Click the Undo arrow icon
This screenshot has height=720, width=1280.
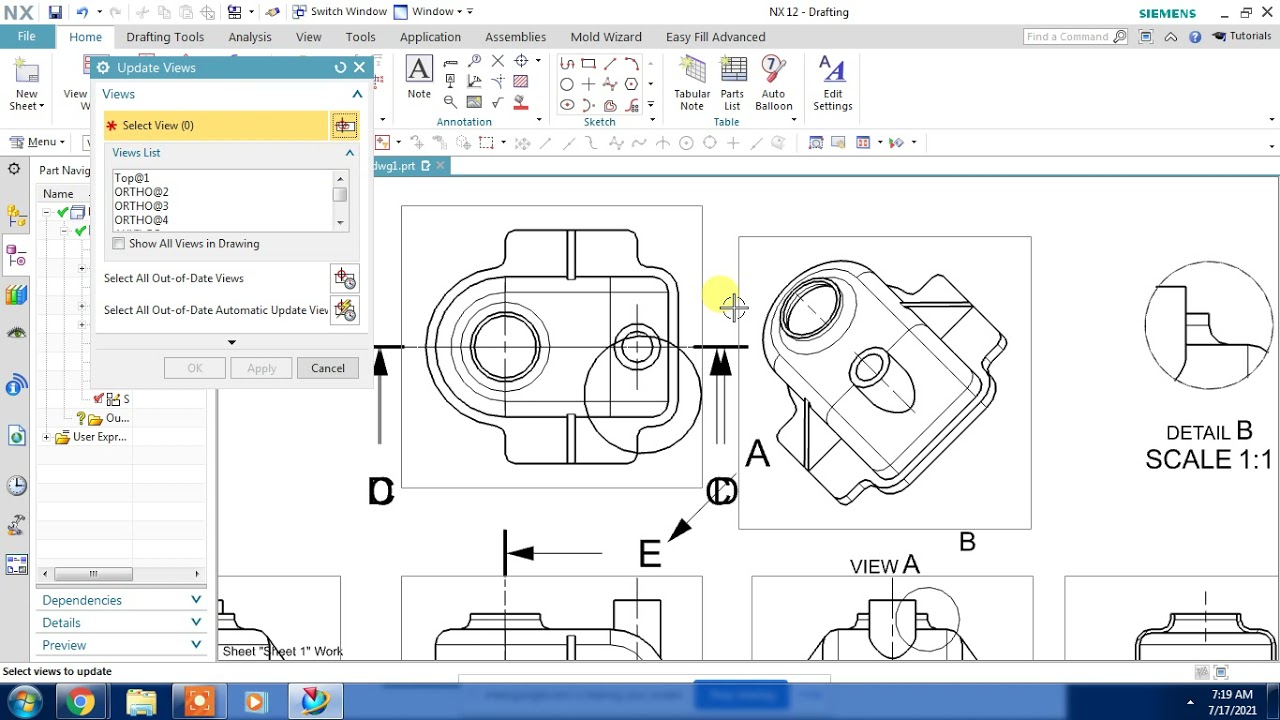pyautogui.click(x=82, y=12)
